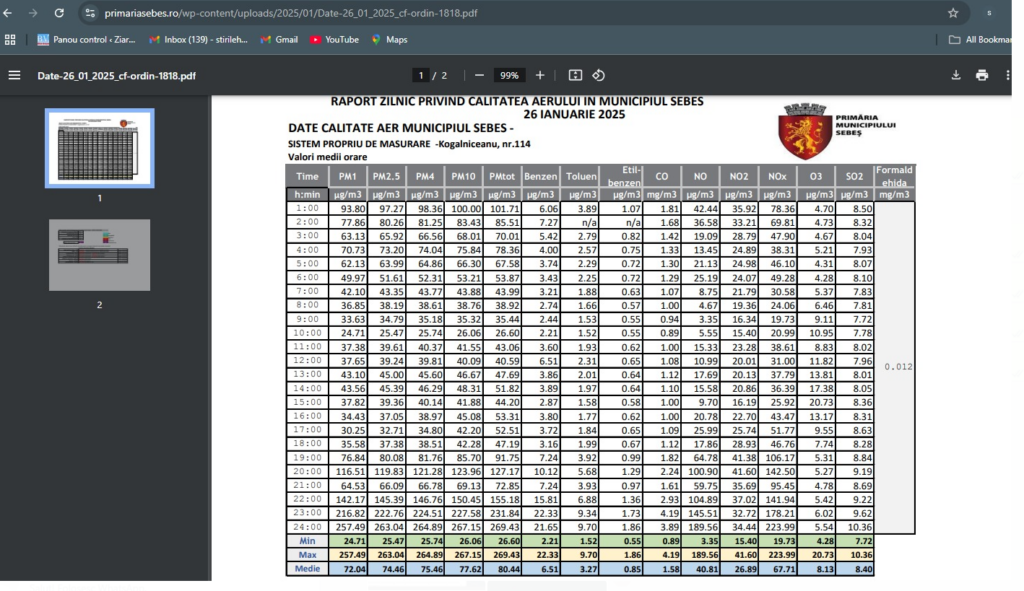
Task: Select page 2 thumbnail in sidebar
Action: [99, 255]
